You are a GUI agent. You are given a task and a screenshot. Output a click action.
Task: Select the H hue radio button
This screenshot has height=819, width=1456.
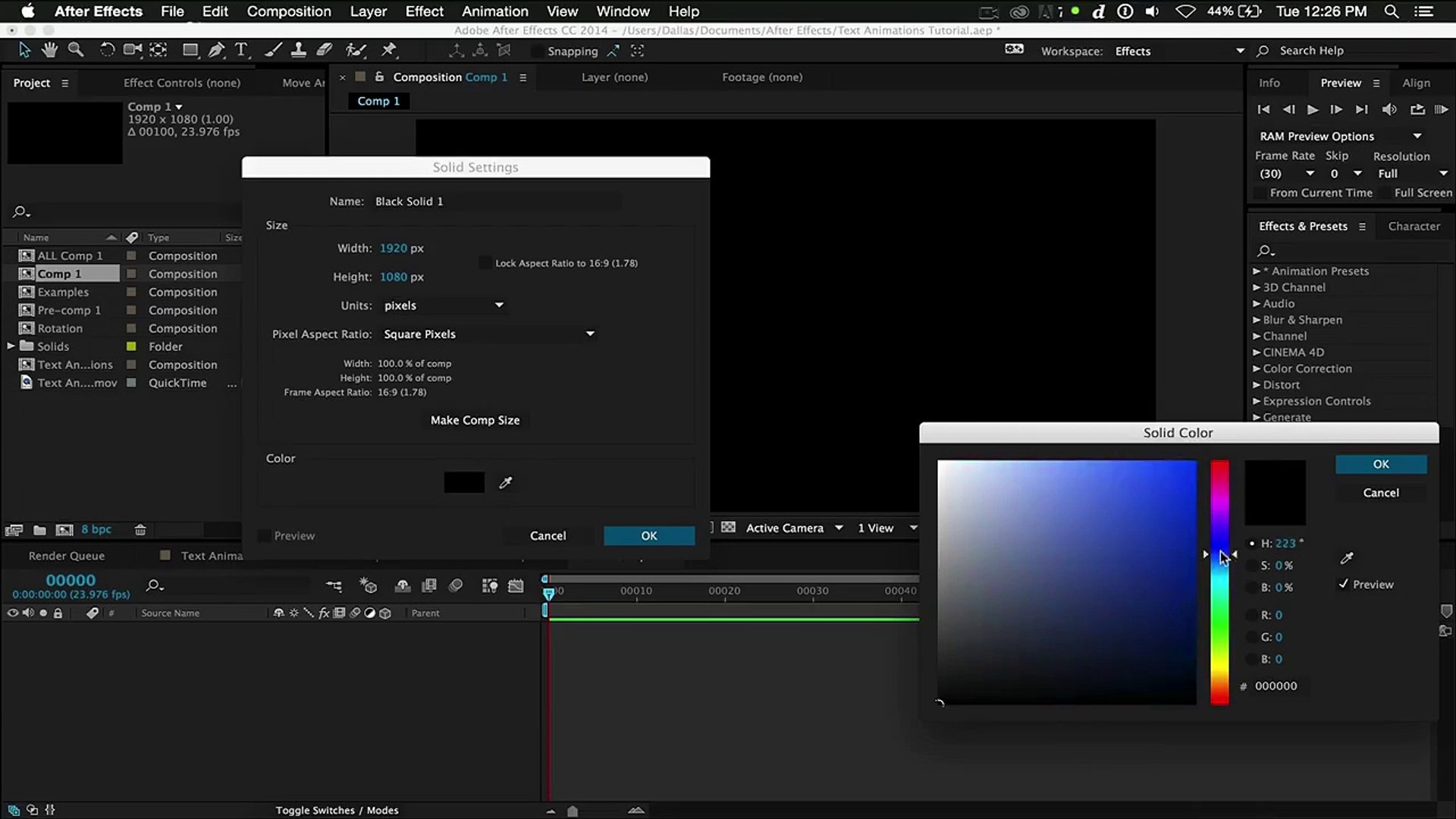[x=1252, y=544]
